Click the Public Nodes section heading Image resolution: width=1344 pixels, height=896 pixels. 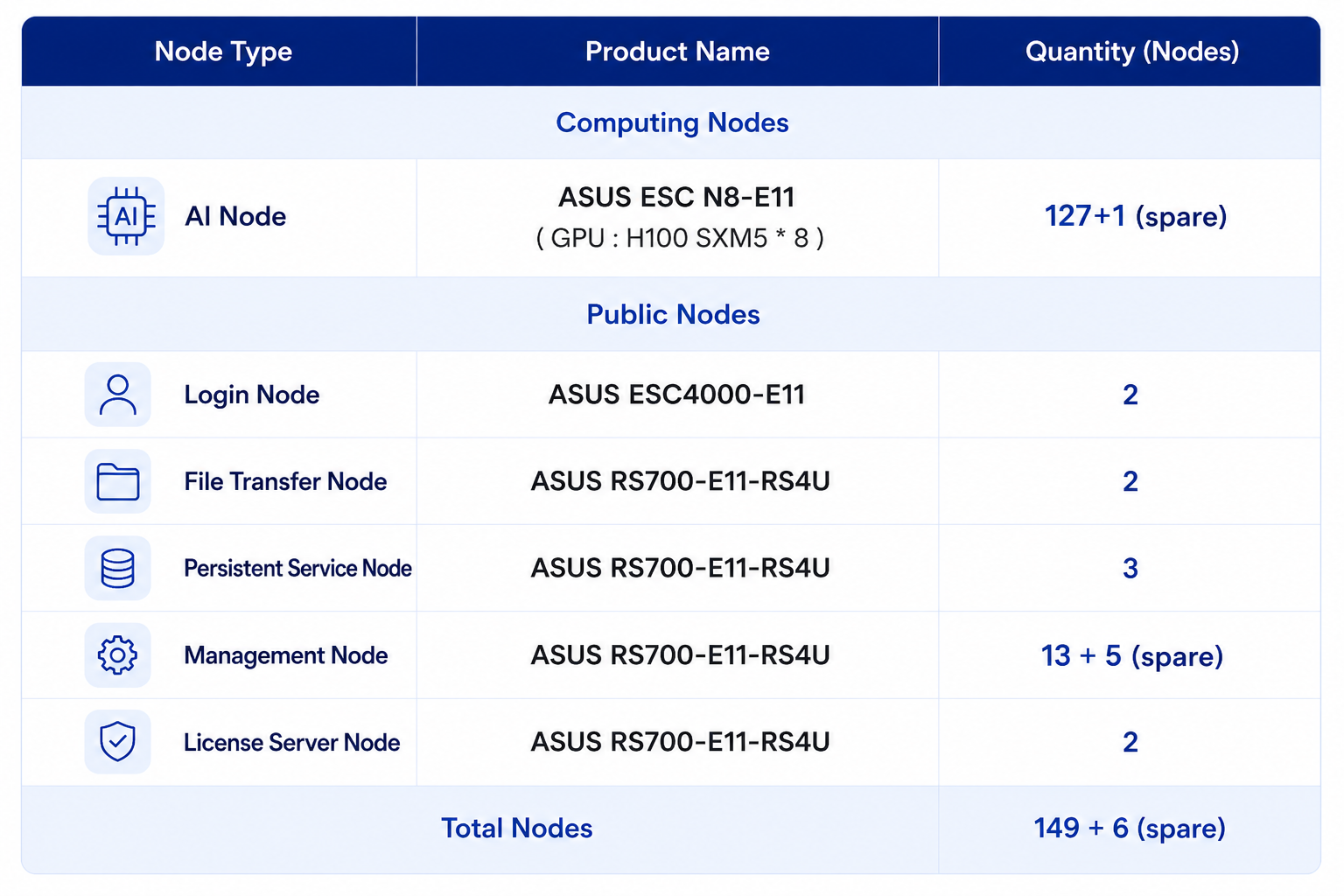pos(673,314)
